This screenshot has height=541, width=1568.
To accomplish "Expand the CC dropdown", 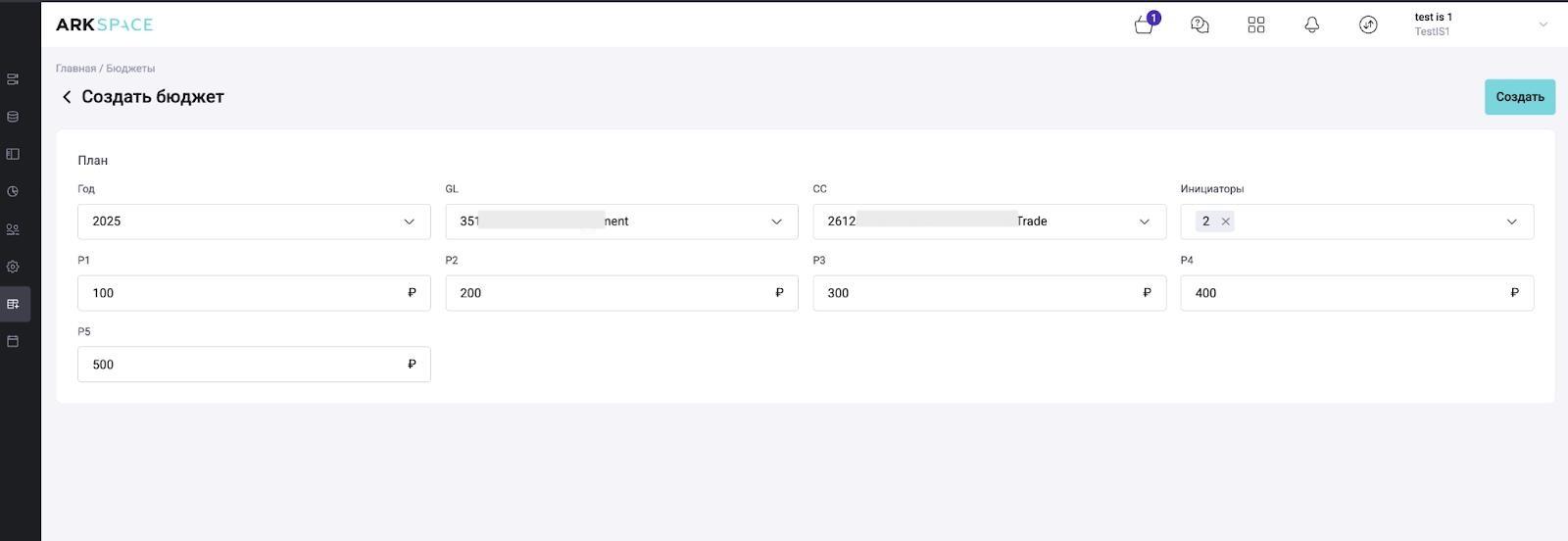I will 989,221.
